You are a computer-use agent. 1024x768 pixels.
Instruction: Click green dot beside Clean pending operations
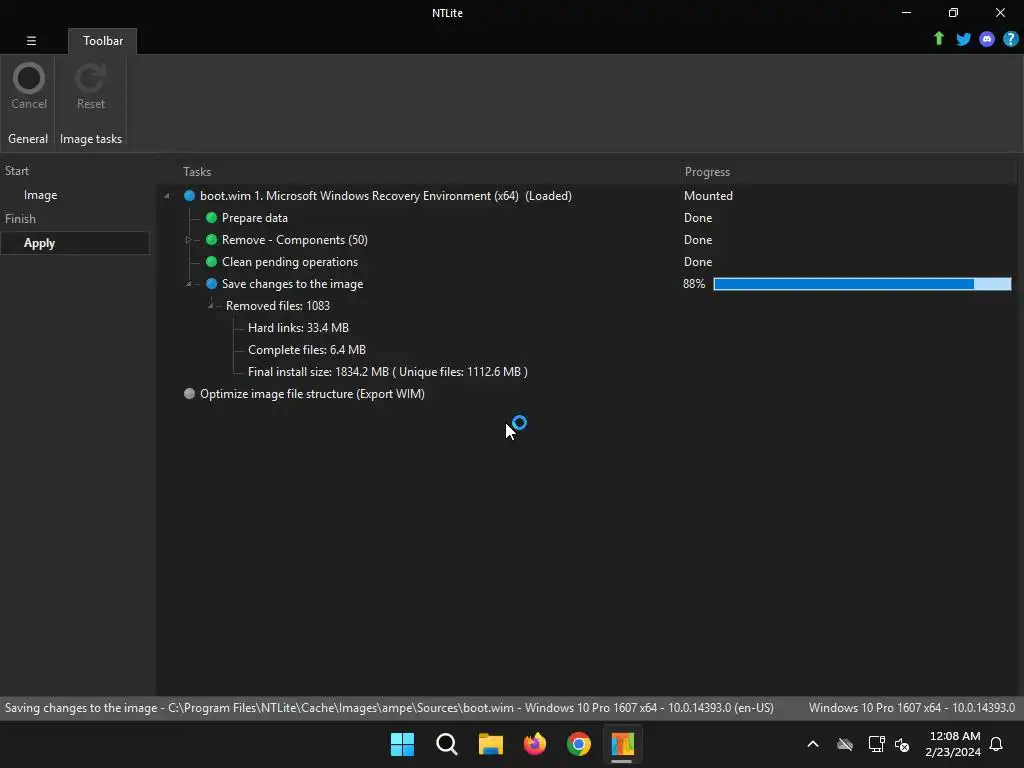(x=211, y=262)
